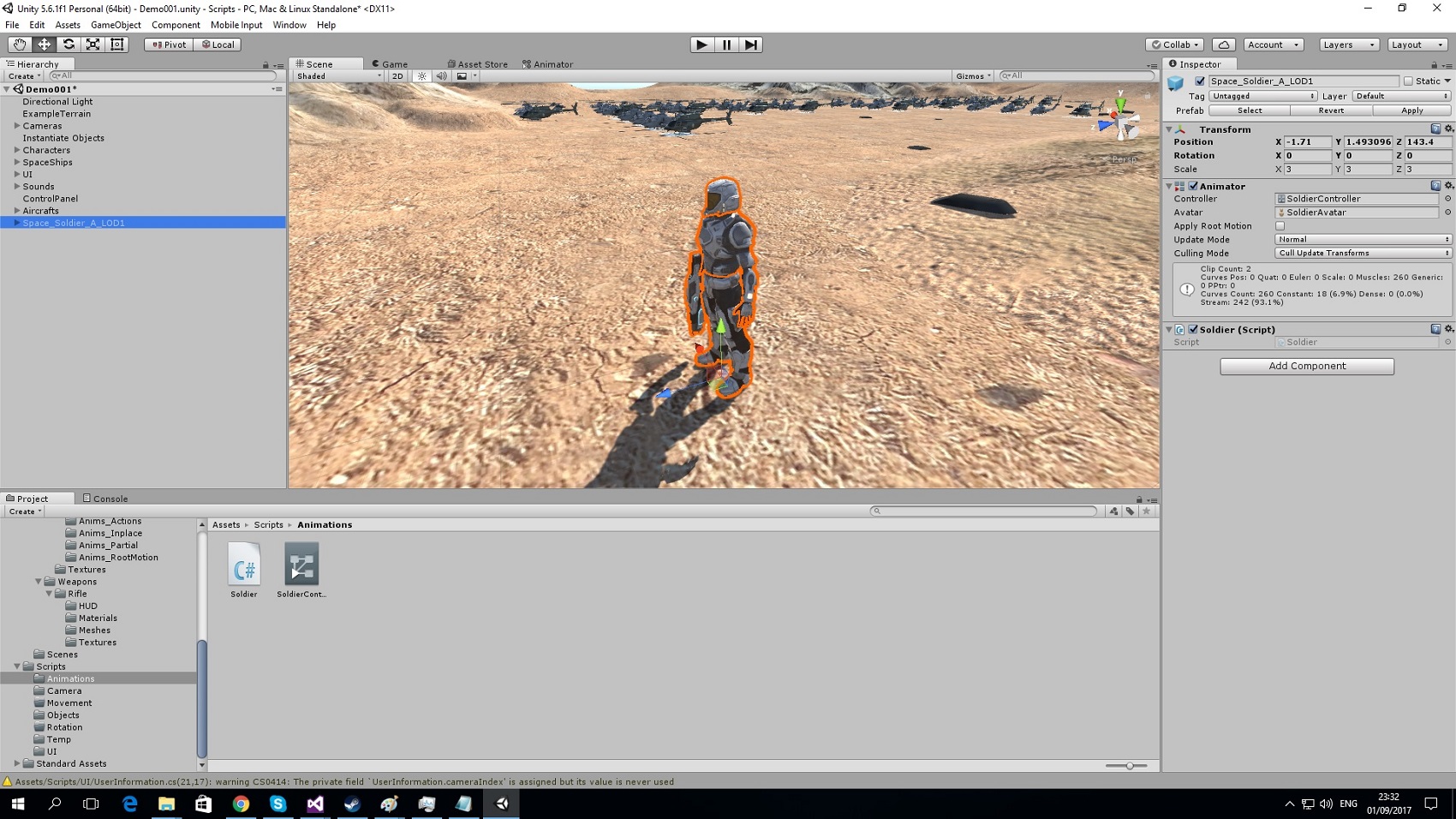The width and height of the screenshot is (1456, 819).
Task: Open the Culling Mode dropdown
Action: coord(1363,254)
